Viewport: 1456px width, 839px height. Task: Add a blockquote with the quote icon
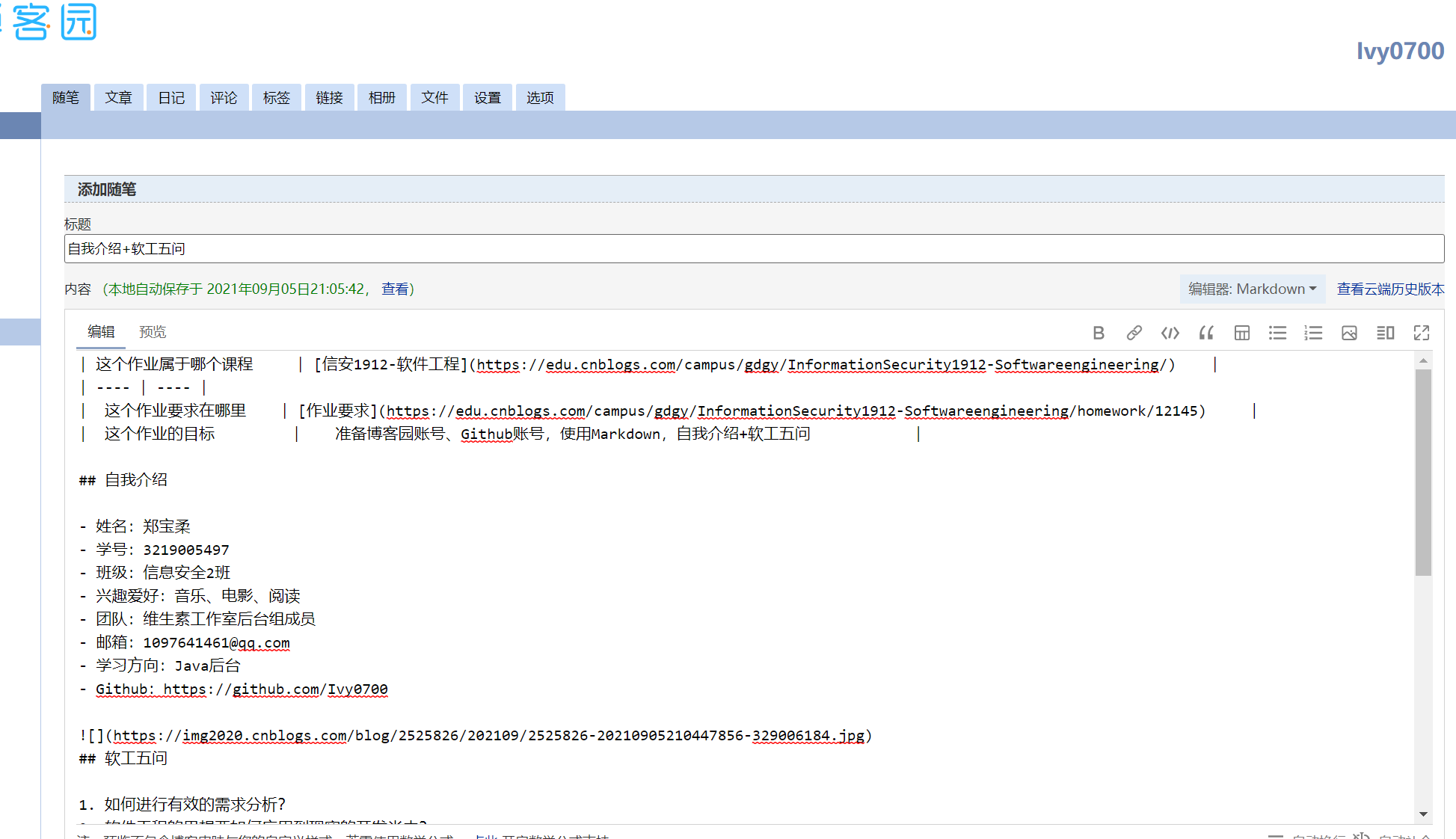(x=1205, y=334)
